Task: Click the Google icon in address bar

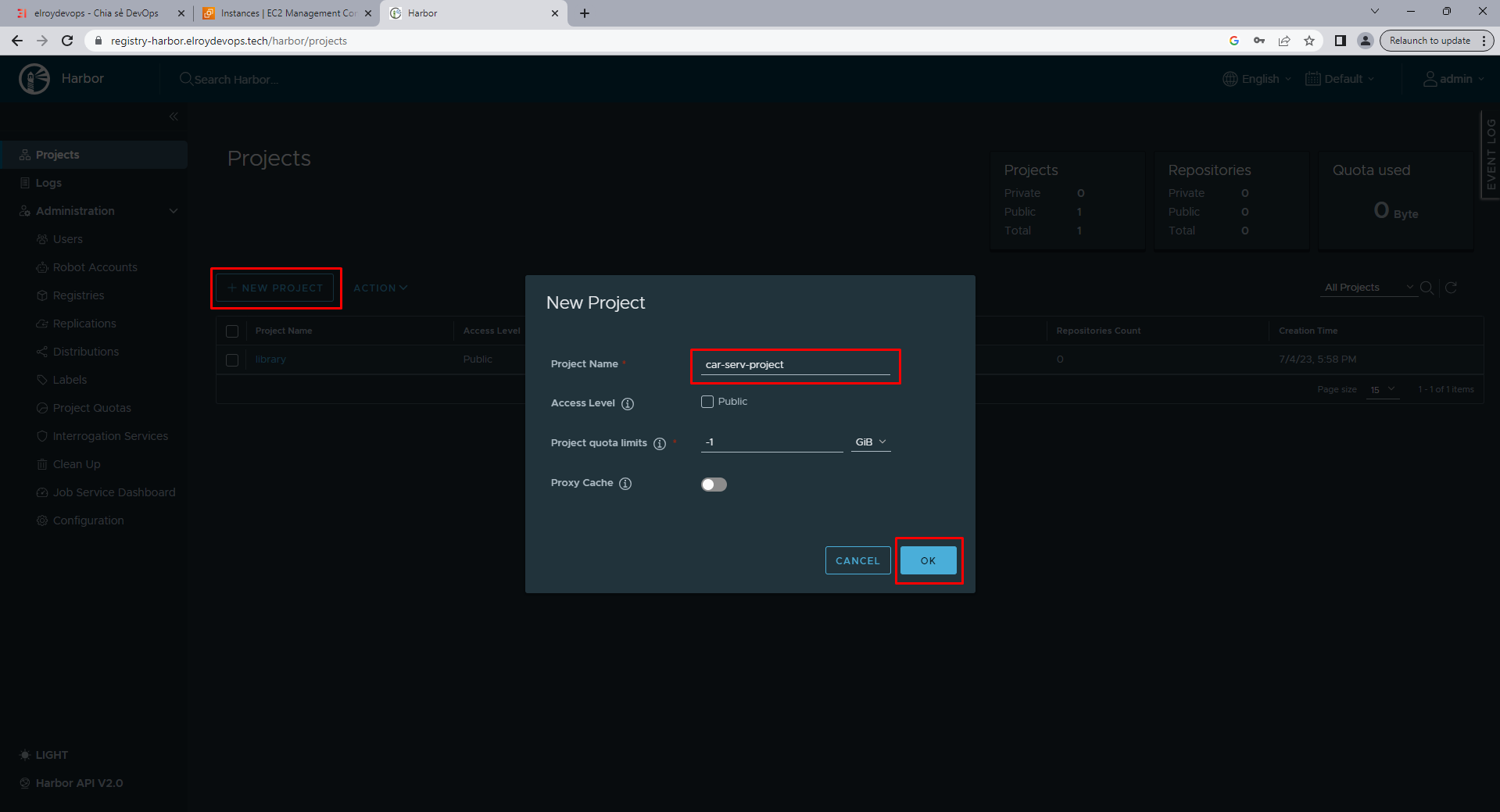Action: [x=1234, y=41]
